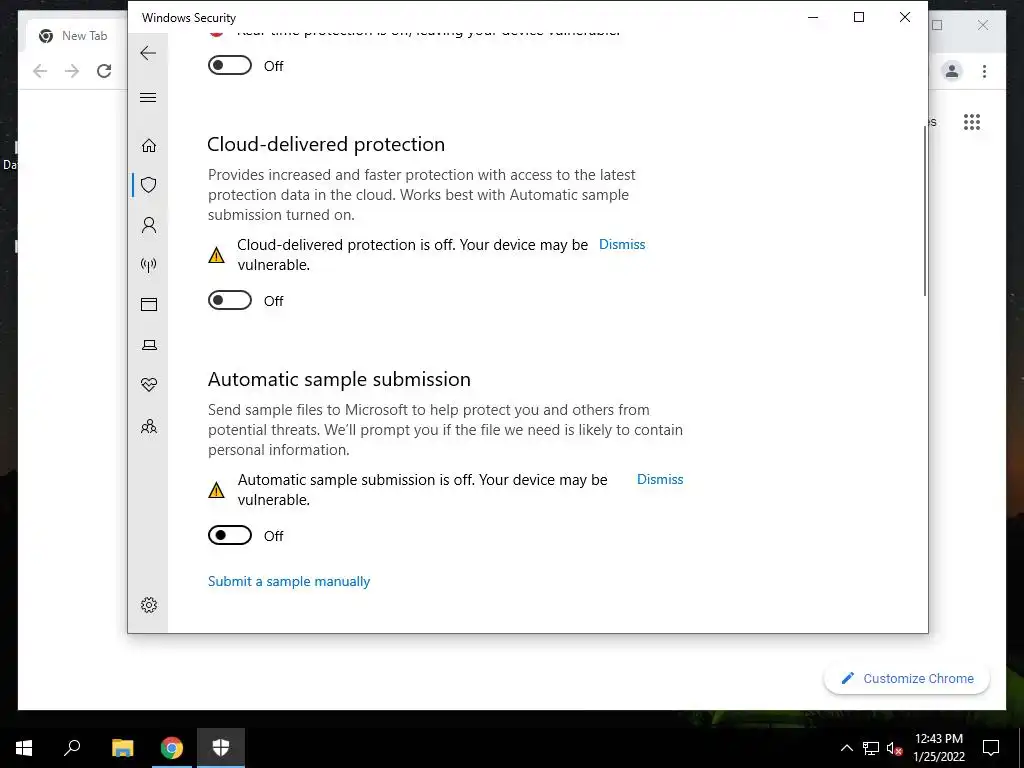Image resolution: width=1024 pixels, height=768 pixels.
Task: Open Device performance & health heart icon
Action: 149,385
